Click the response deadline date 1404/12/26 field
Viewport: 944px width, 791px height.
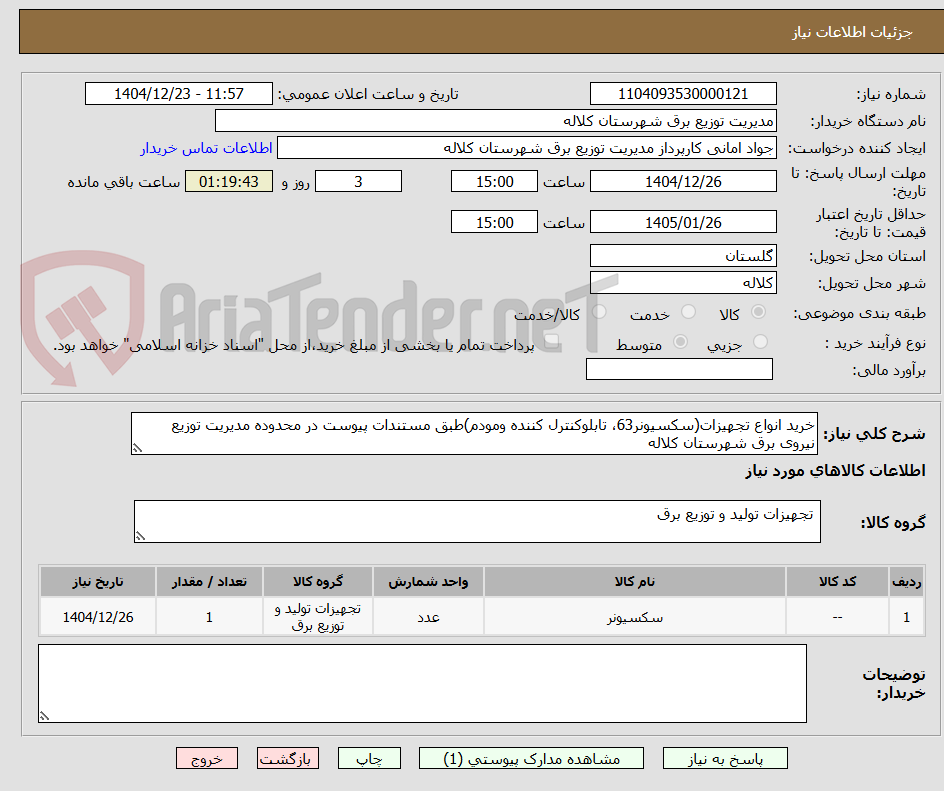click(683, 181)
